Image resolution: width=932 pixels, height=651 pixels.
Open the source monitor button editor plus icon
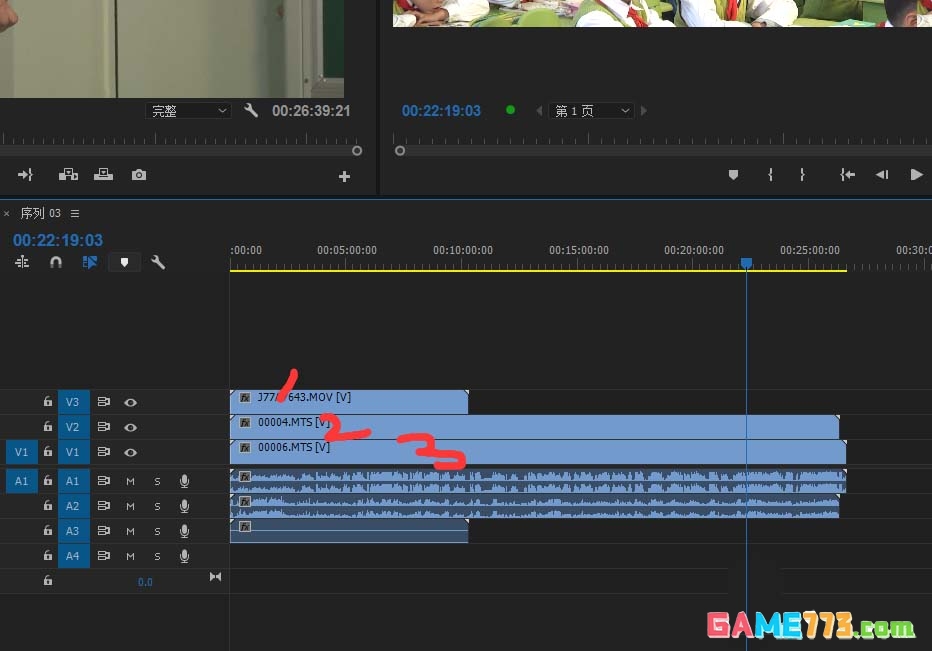point(344,177)
